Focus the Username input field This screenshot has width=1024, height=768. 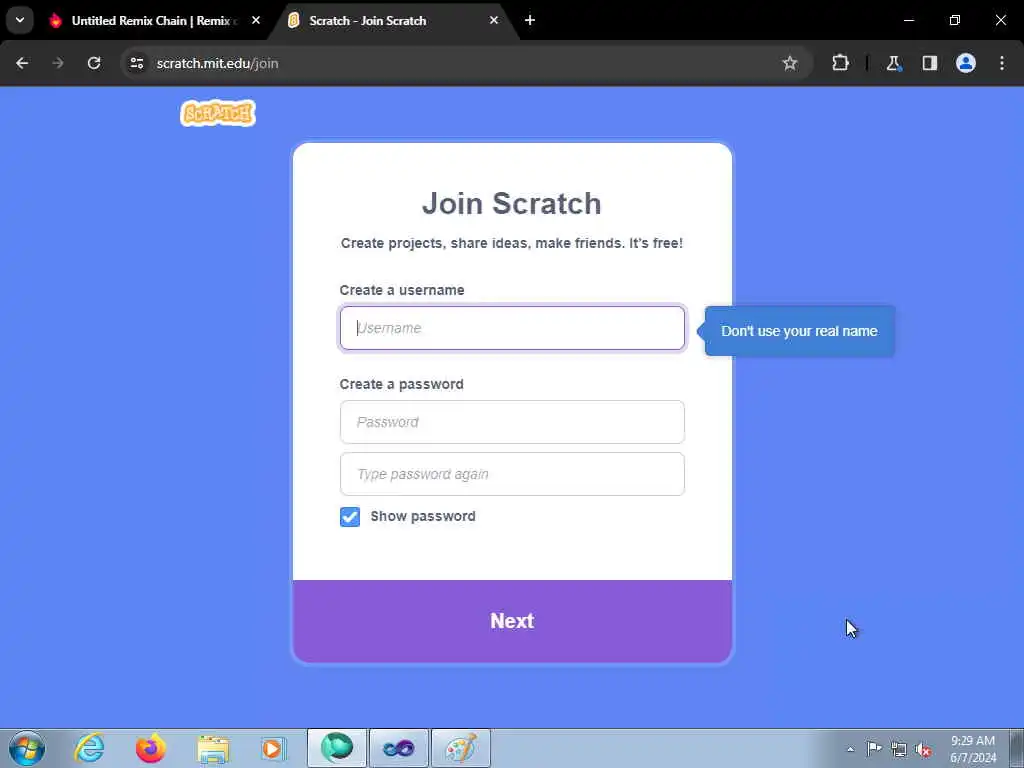pyautogui.click(x=512, y=328)
